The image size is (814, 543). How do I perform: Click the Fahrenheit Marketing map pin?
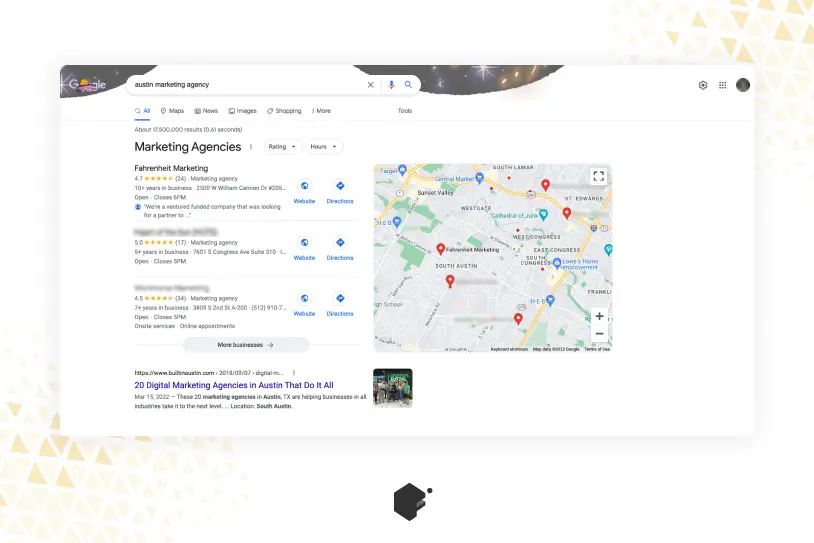(x=441, y=249)
